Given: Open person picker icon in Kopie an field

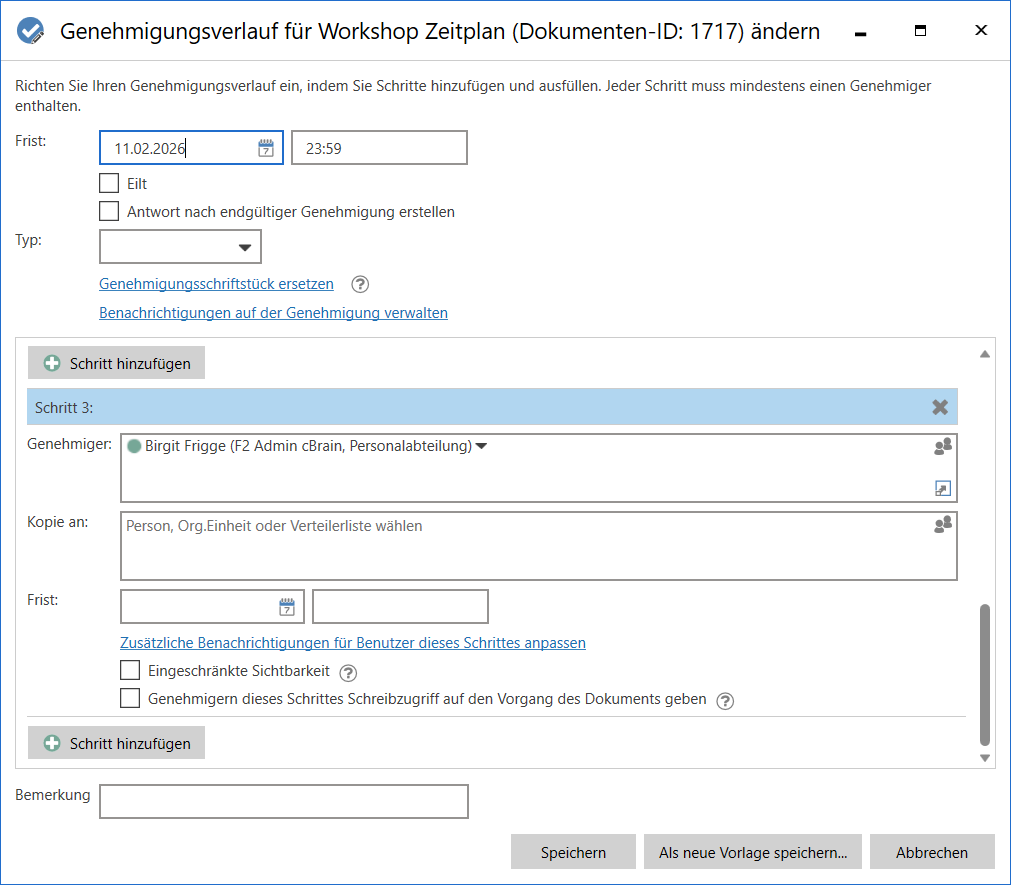Looking at the screenshot, I should [x=942, y=525].
